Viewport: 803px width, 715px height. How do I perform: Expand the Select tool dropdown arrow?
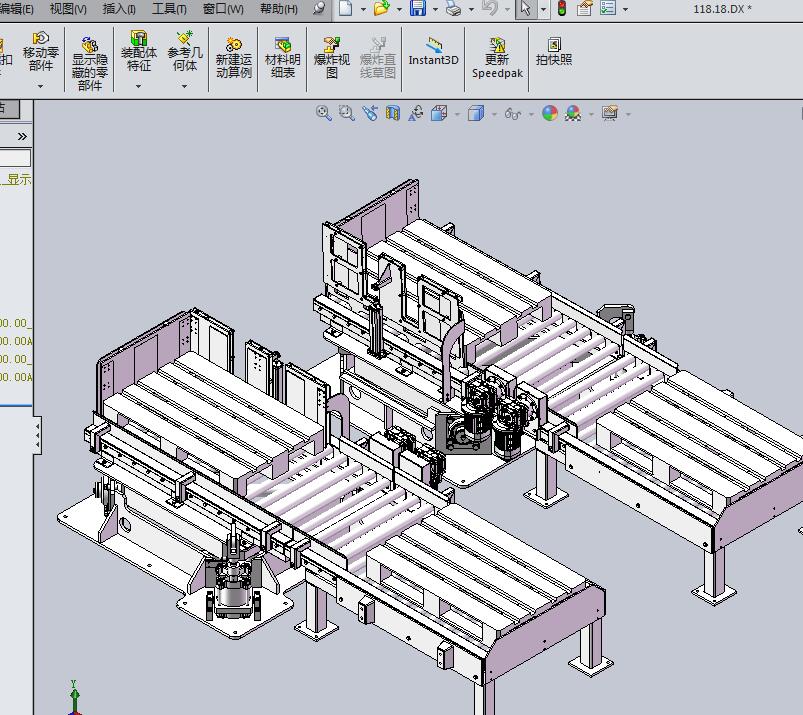[x=543, y=9]
